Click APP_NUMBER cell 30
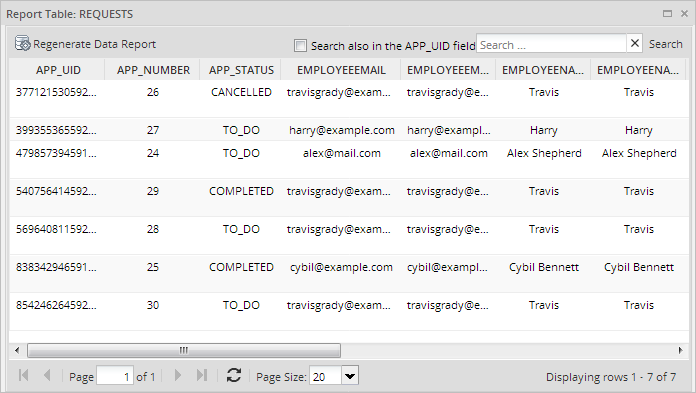Image resolution: width=696 pixels, height=393 pixels. click(x=153, y=305)
